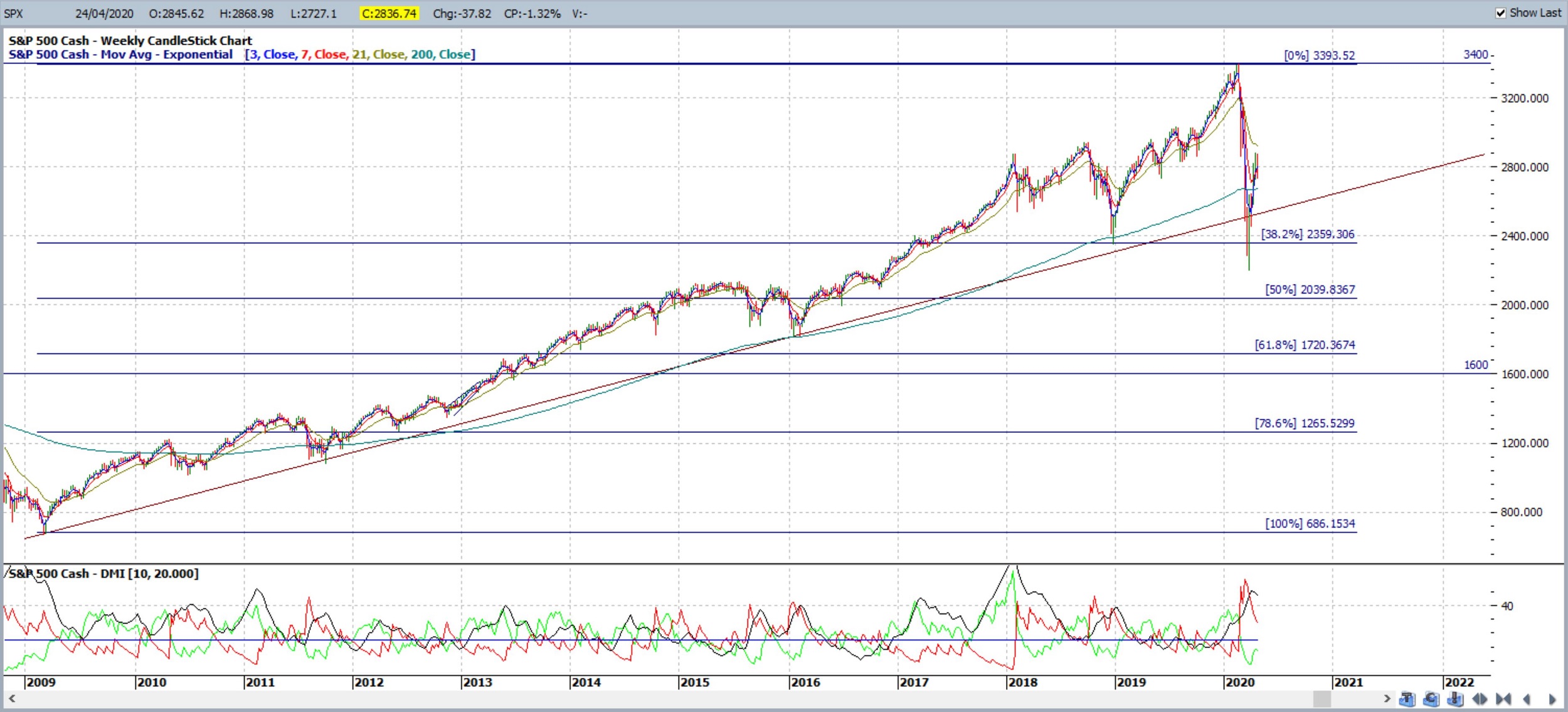Image resolution: width=1568 pixels, height=712 pixels.
Task: Click the 2019 year marker on time axis
Action: [1131, 683]
